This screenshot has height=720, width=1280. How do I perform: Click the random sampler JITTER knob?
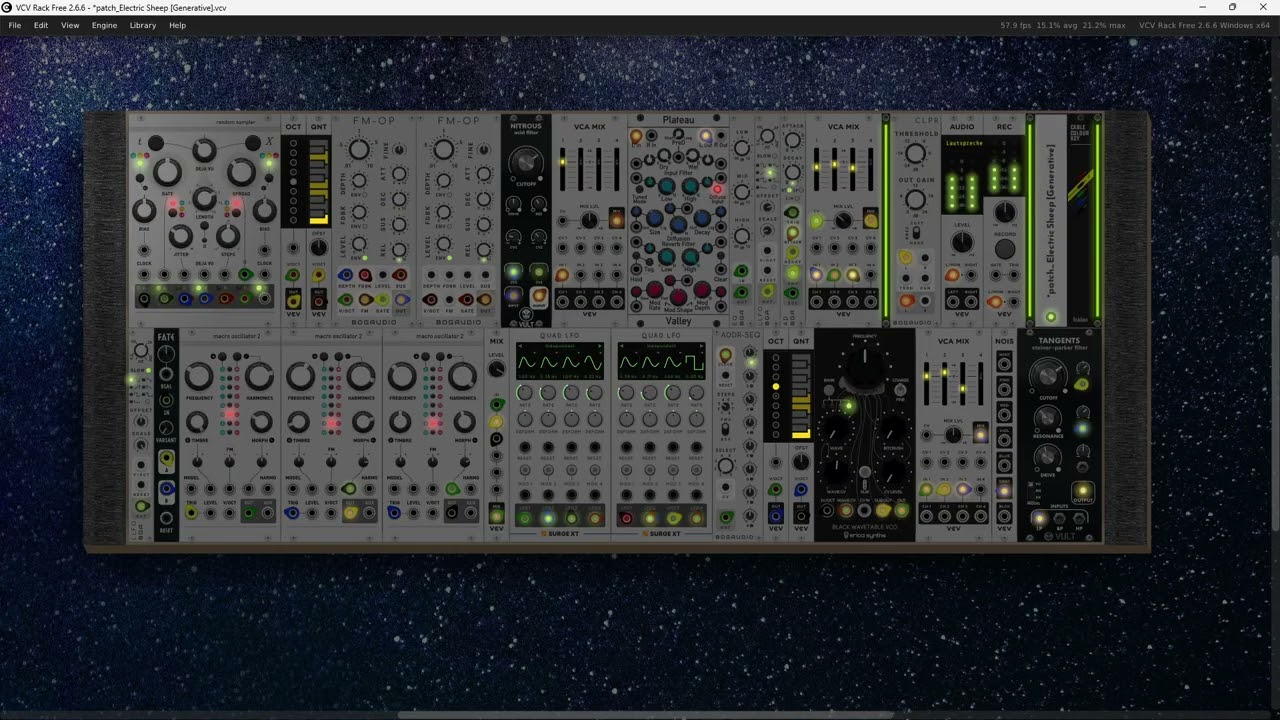coord(180,236)
